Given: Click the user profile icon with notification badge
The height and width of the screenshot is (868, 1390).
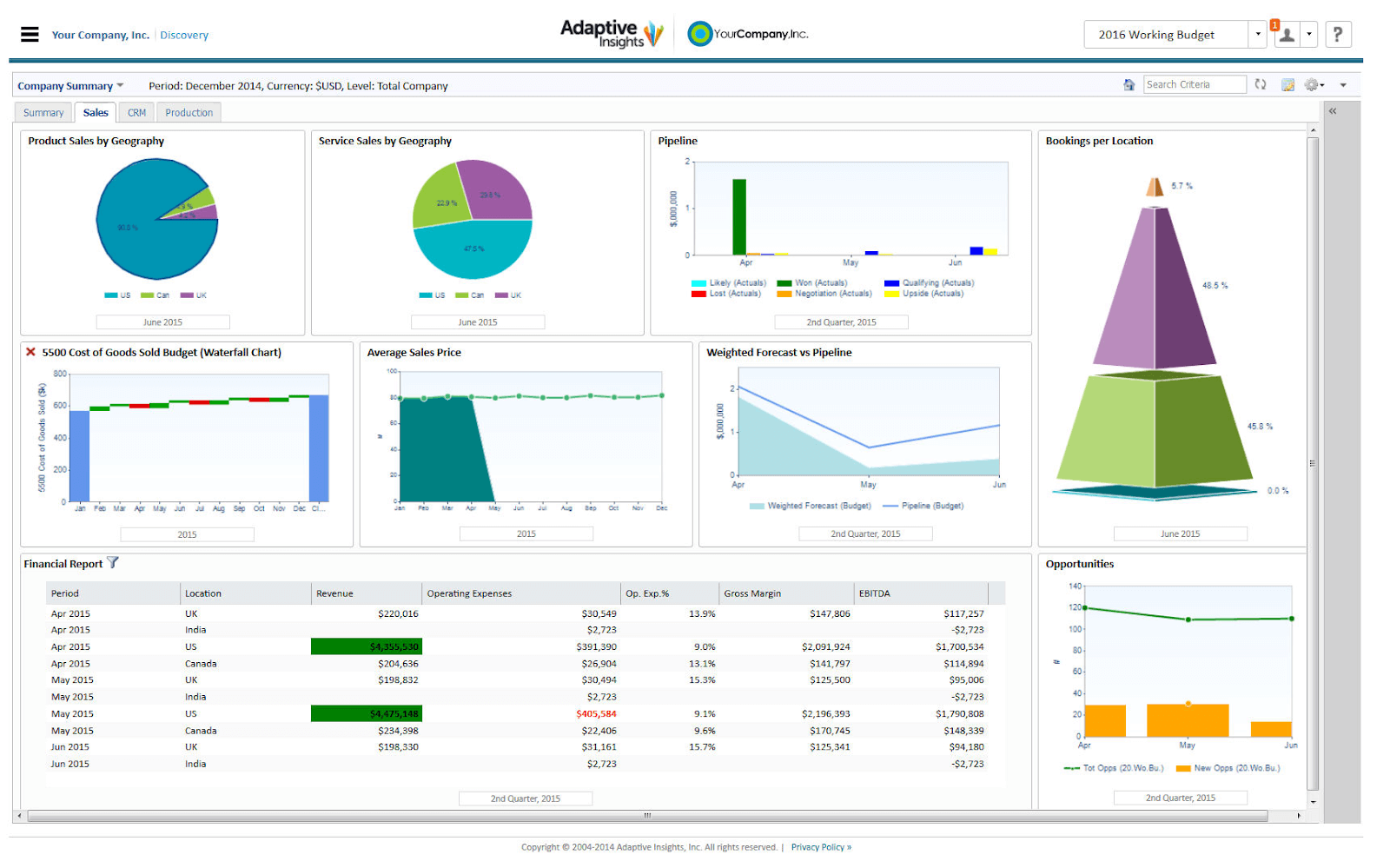Looking at the screenshot, I should point(1287,35).
